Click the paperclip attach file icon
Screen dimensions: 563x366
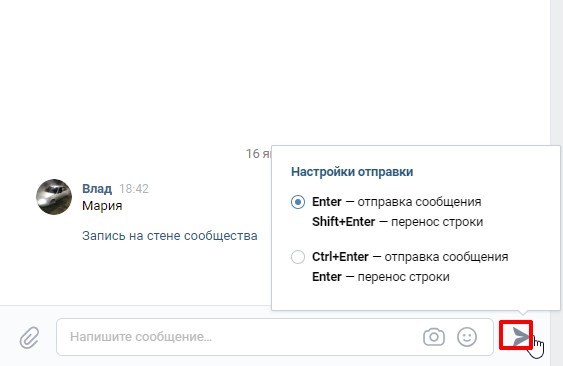tap(29, 337)
